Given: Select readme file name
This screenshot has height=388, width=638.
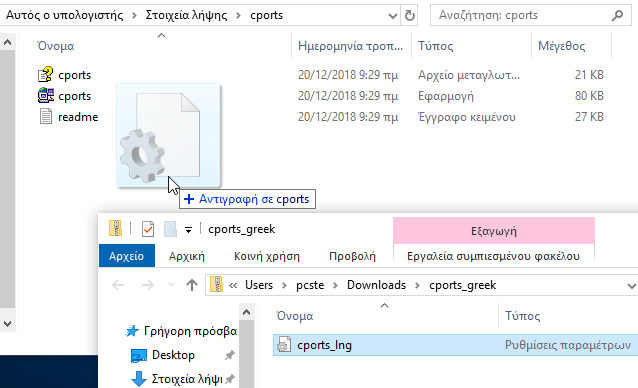Looking at the screenshot, I should click(78, 117).
